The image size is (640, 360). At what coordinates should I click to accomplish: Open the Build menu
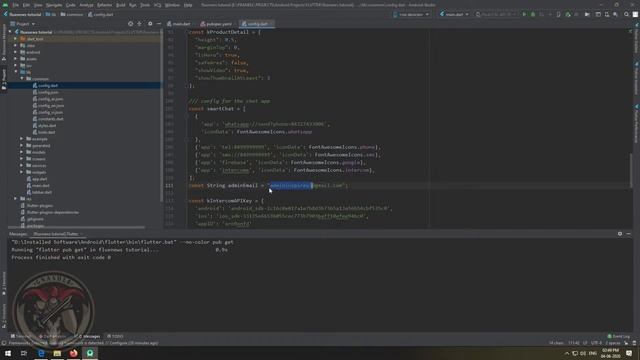tap(121, 5)
